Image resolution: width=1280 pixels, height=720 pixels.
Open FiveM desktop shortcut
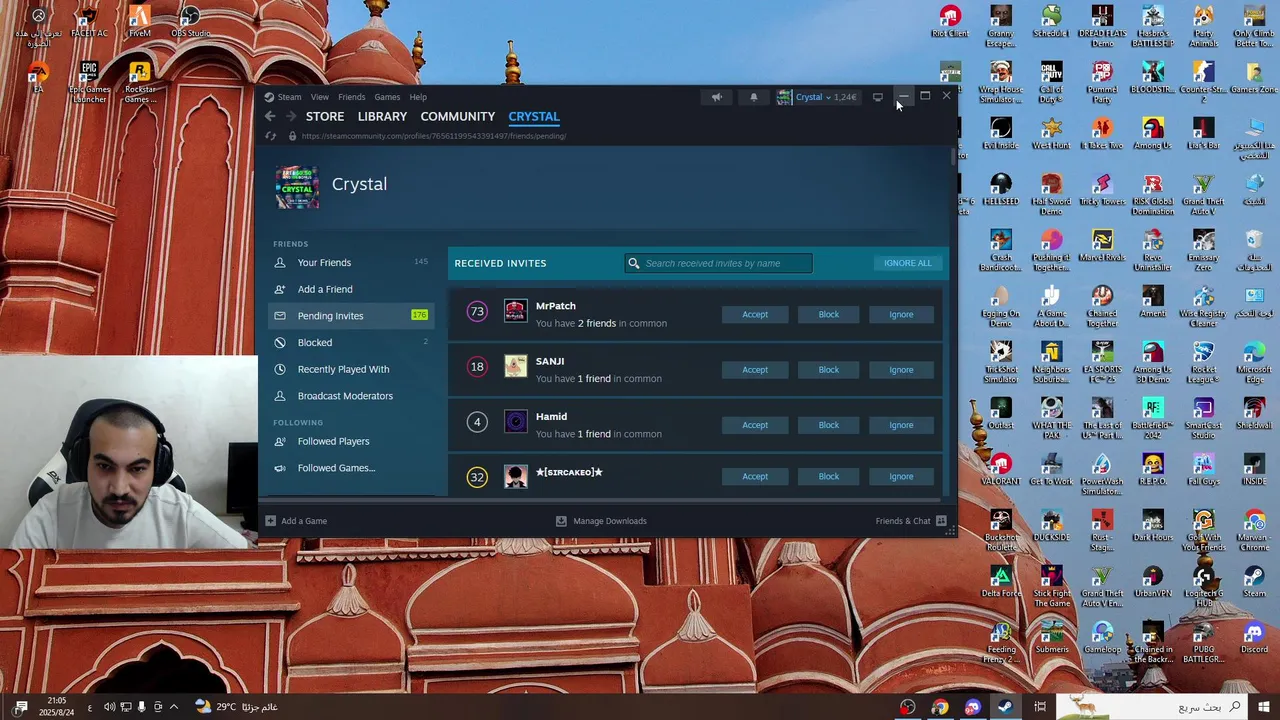pyautogui.click(x=139, y=22)
